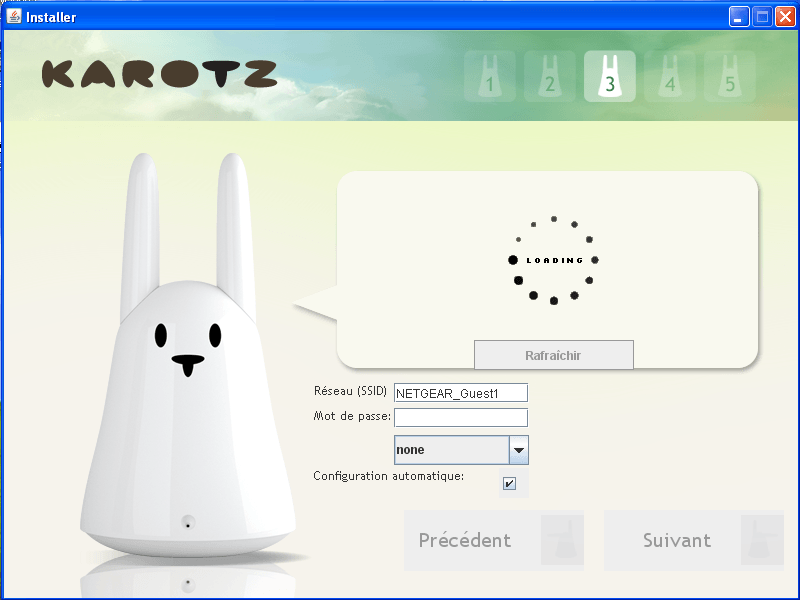Select step 5 rabbit icon
This screenshot has height=600, width=800.
click(730, 76)
